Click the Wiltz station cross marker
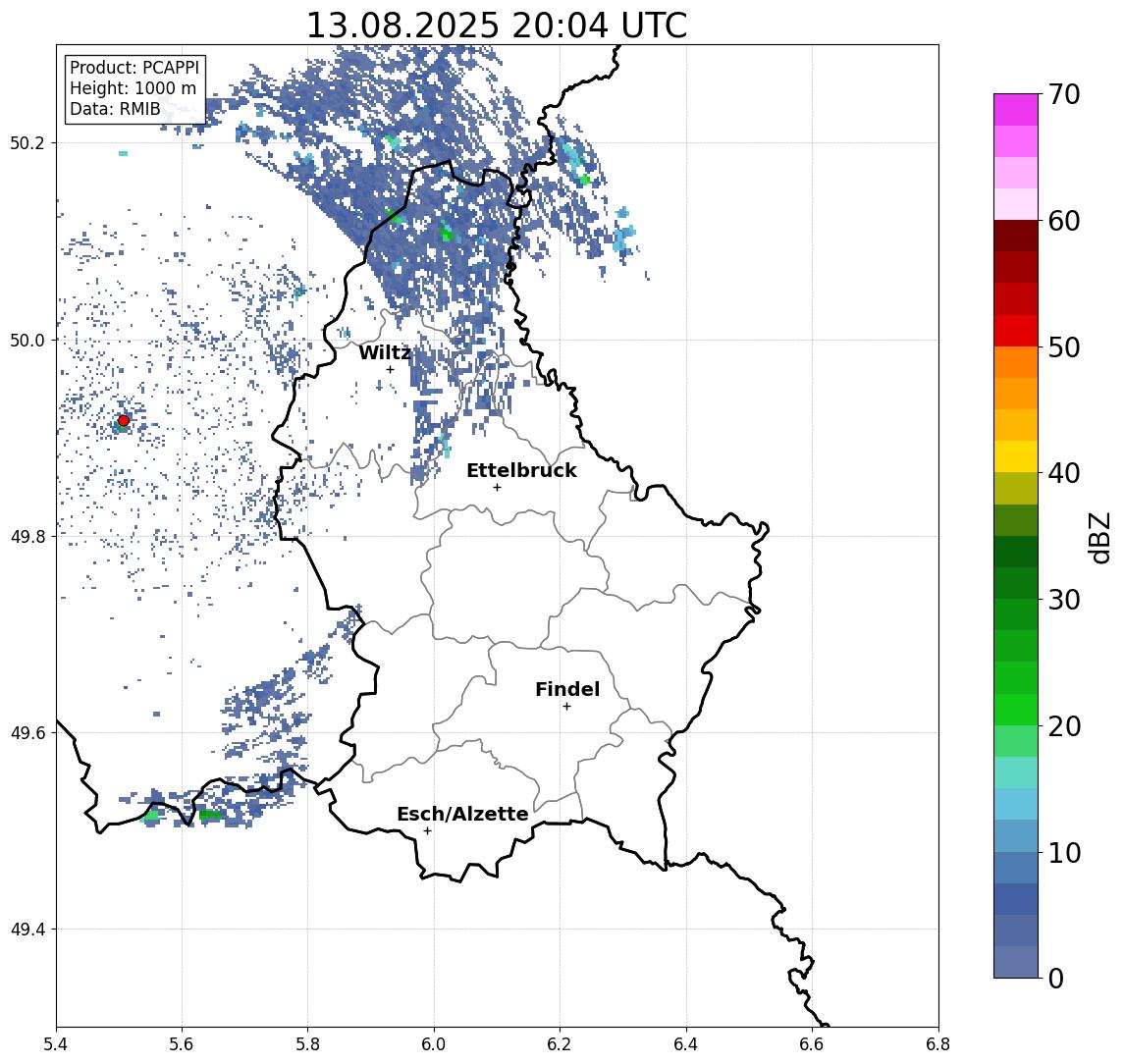 [390, 369]
